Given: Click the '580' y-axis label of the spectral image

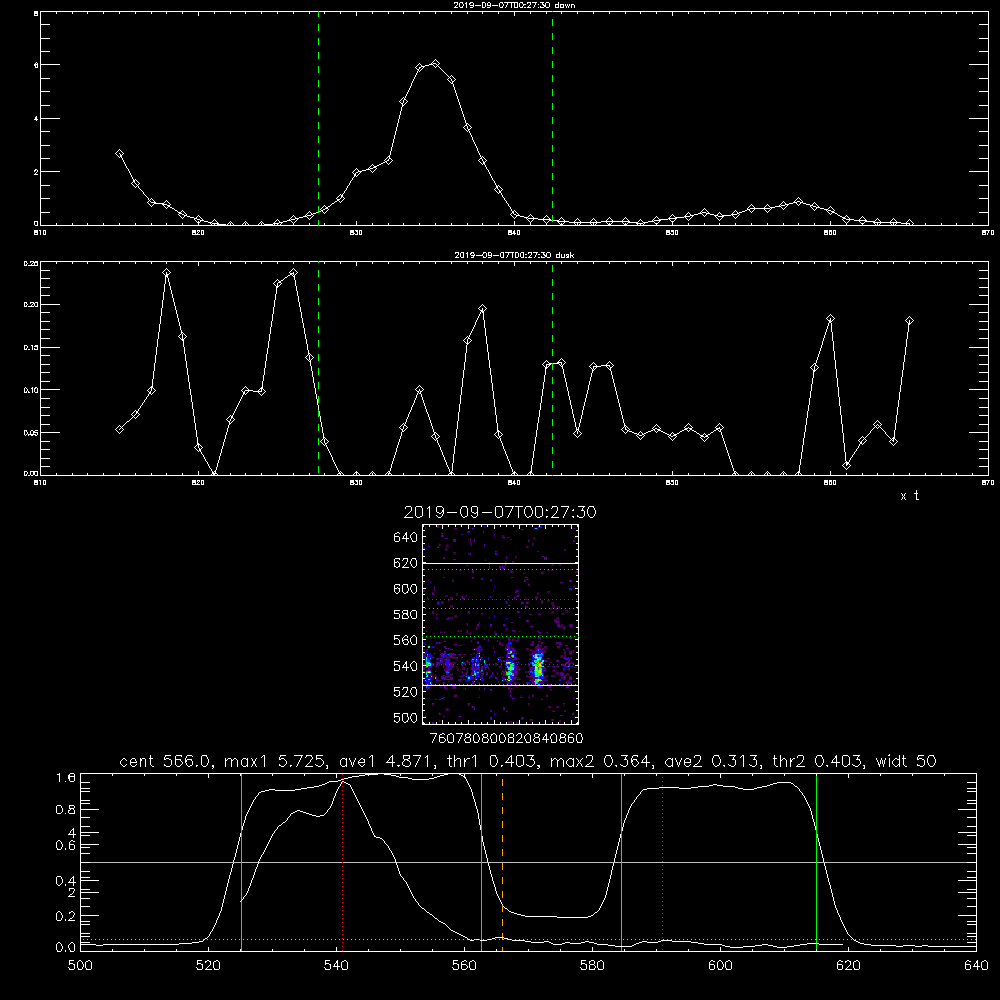Looking at the screenshot, I should click(x=406, y=615).
